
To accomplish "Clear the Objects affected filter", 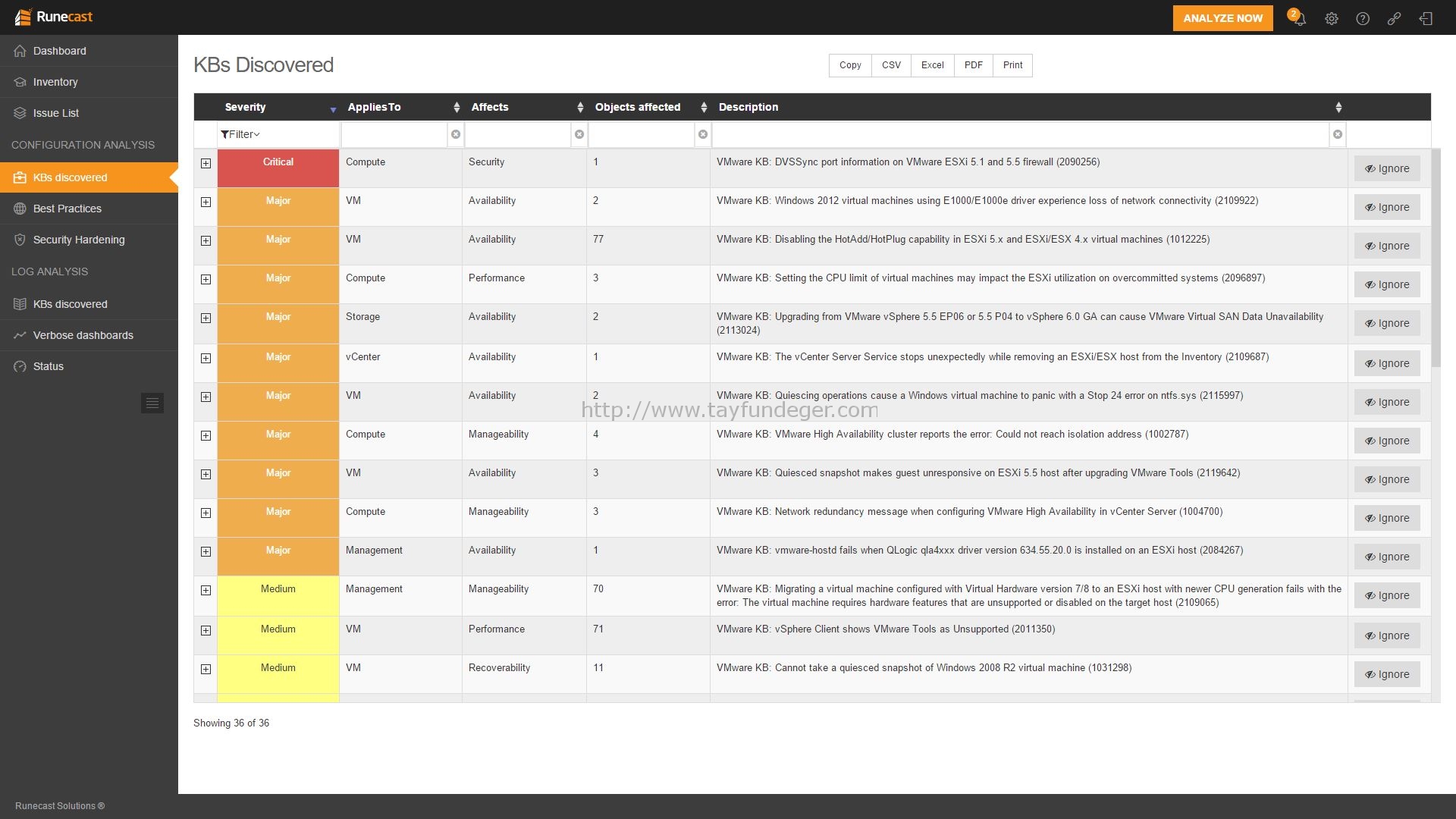I will click(703, 134).
